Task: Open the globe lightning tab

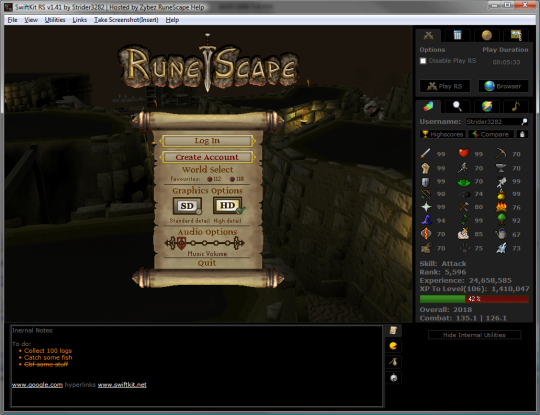Action: pyautogui.click(x=487, y=106)
